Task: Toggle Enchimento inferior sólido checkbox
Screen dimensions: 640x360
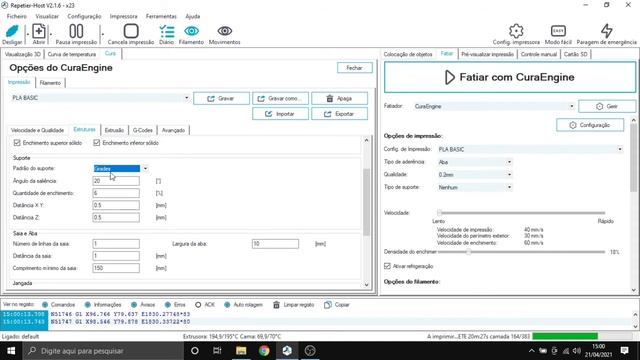Action: coord(96,143)
